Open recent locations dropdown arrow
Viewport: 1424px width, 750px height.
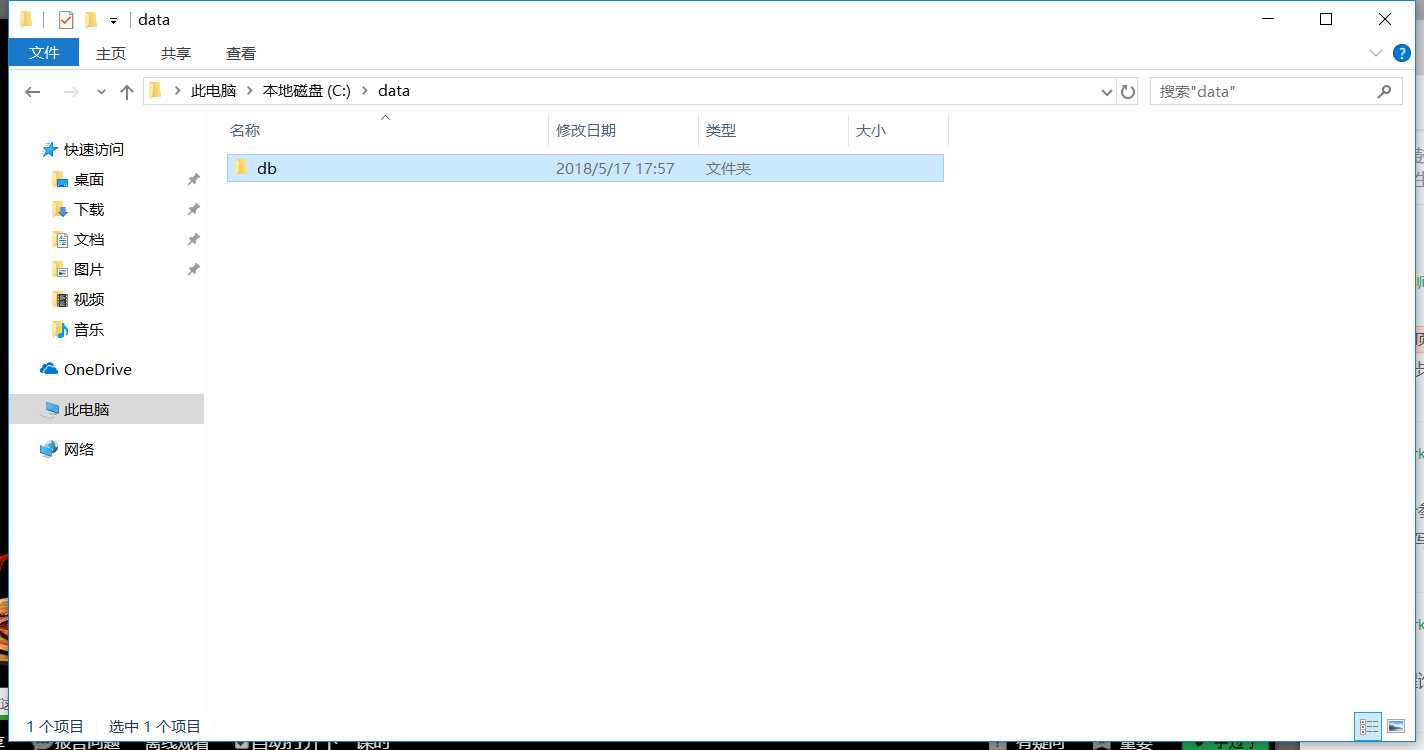pyautogui.click(x=101, y=92)
